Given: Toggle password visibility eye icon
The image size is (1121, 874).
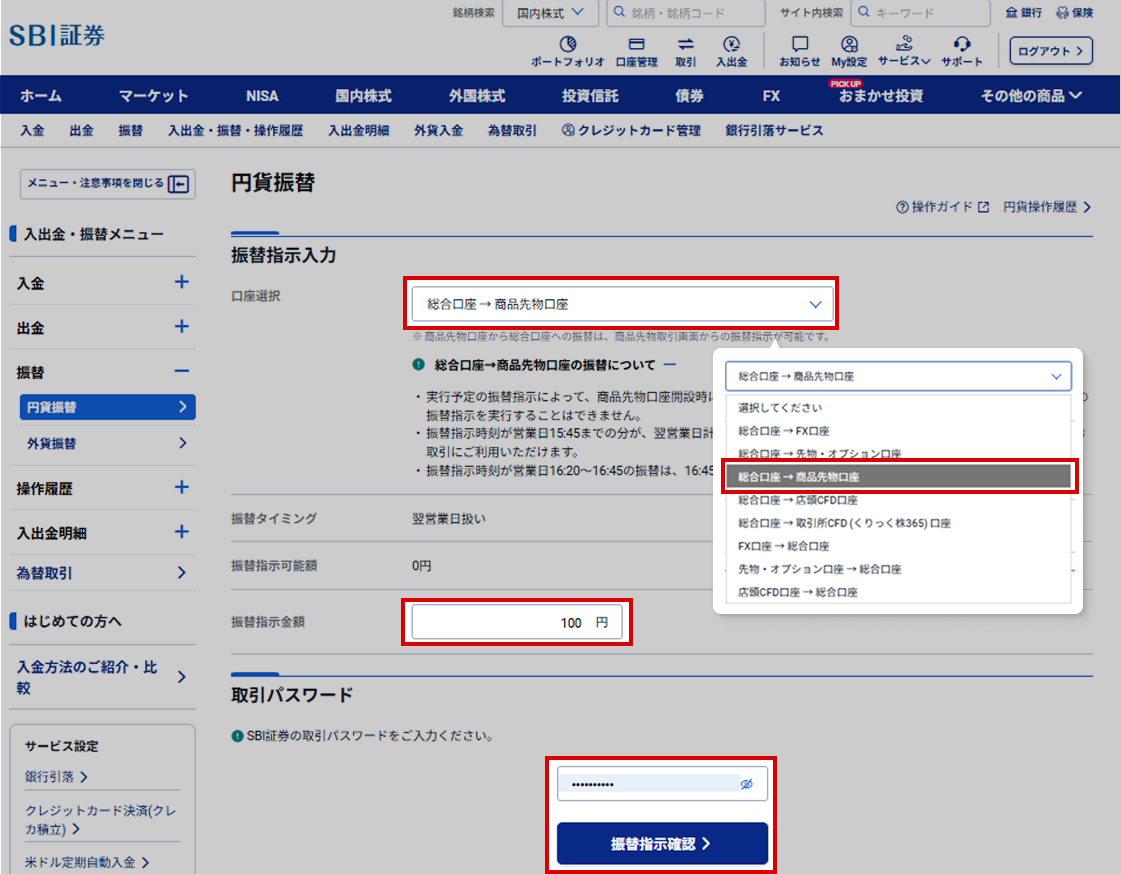Looking at the screenshot, I should pyautogui.click(x=746, y=784).
